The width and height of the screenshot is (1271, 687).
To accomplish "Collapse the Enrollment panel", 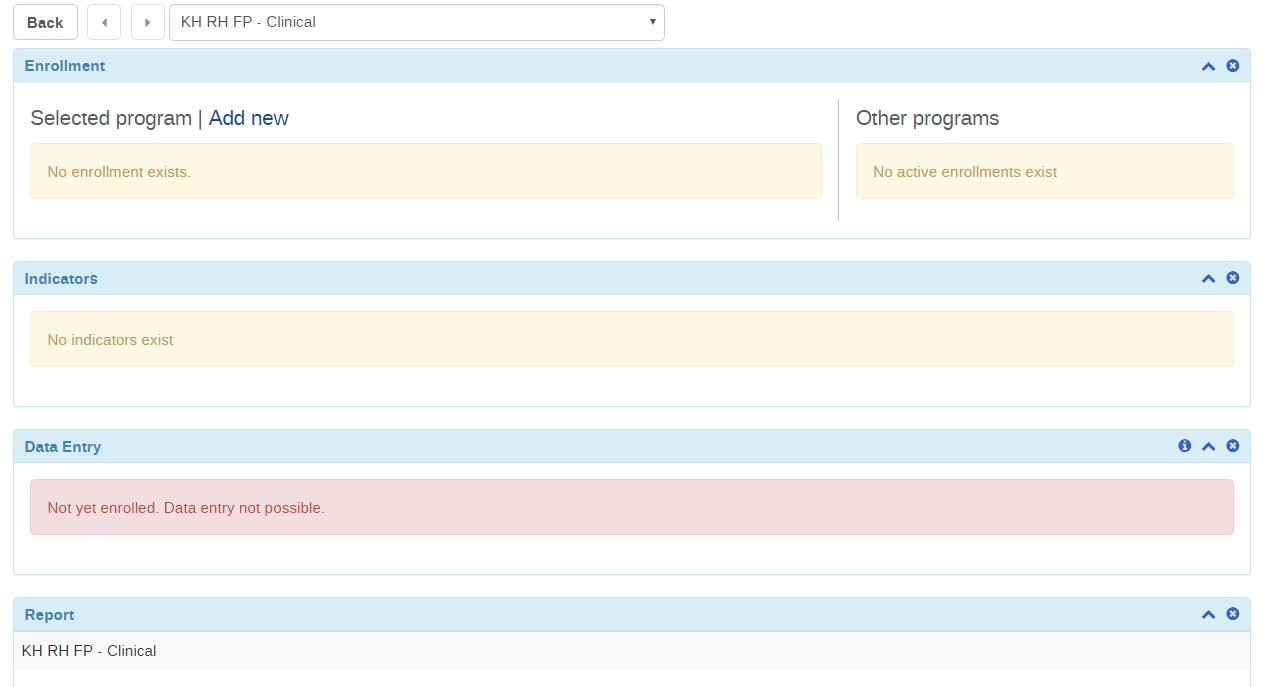I will pyautogui.click(x=1208, y=66).
